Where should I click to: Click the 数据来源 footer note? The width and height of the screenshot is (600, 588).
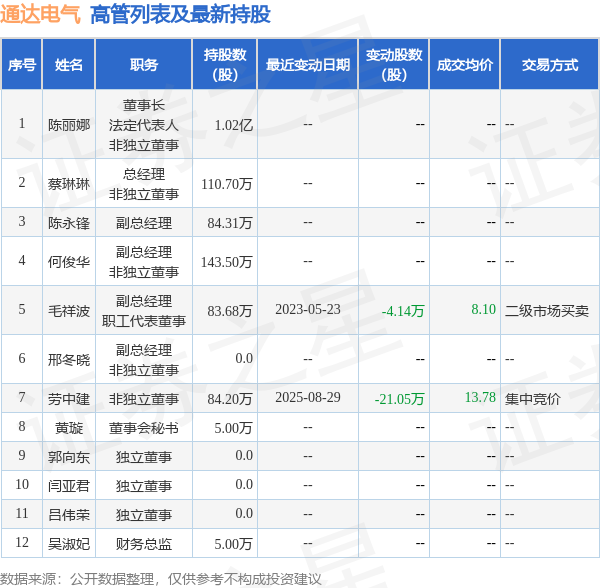[161, 579]
